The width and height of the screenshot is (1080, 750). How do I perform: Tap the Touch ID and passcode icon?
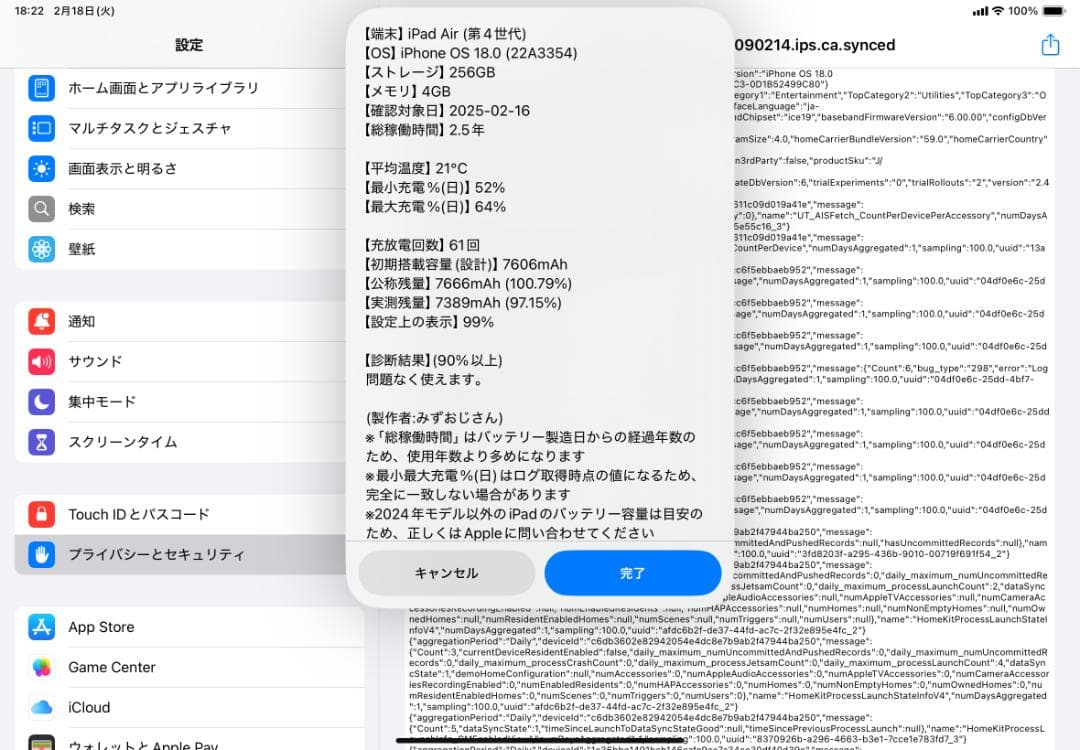(x=42, y=514)
